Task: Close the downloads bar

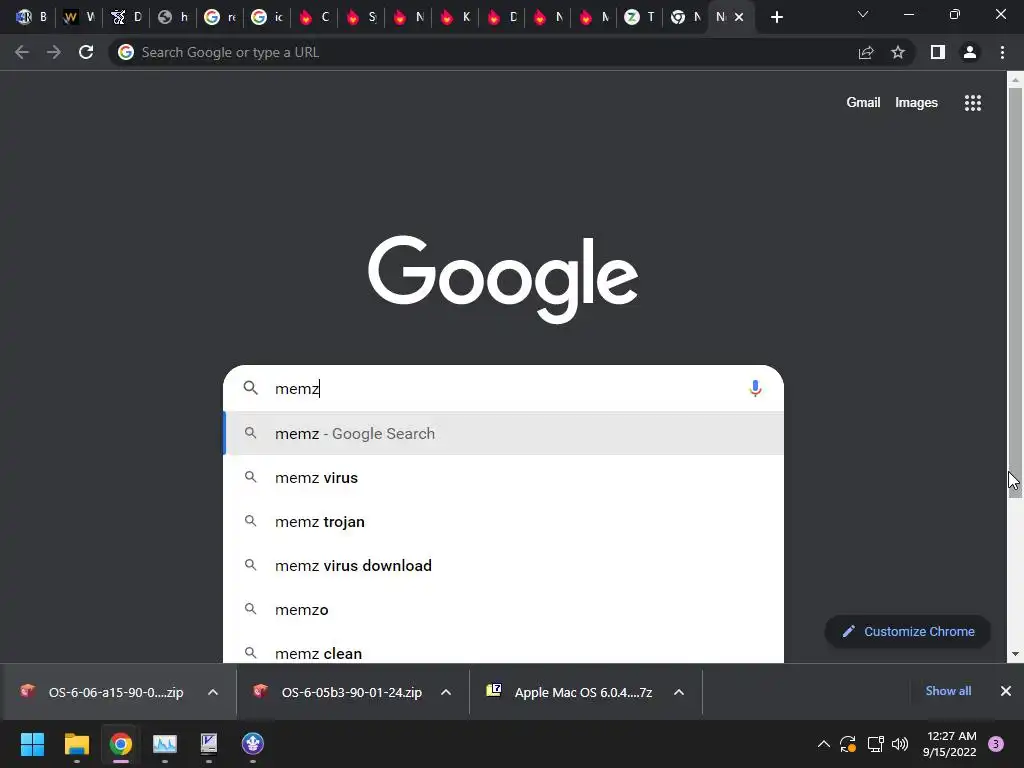Action: pos(1006,691)
